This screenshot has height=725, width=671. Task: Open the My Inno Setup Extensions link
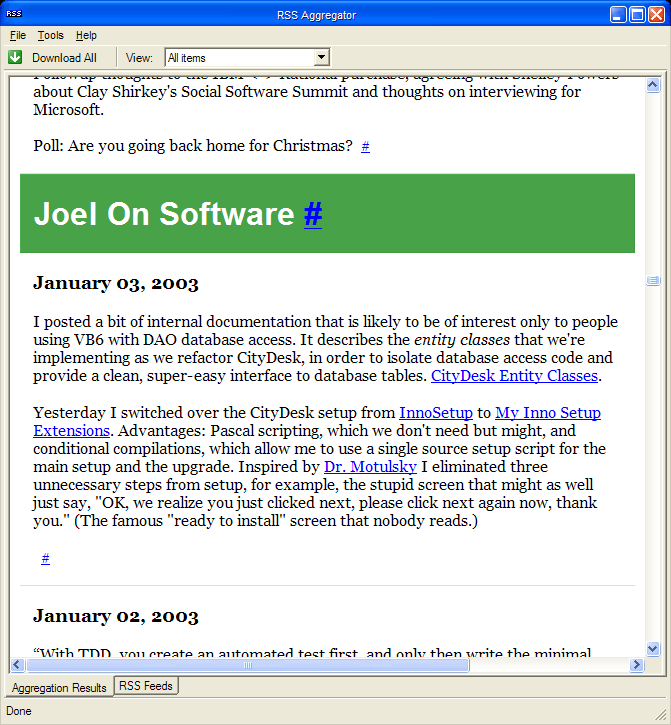point(548,412)
